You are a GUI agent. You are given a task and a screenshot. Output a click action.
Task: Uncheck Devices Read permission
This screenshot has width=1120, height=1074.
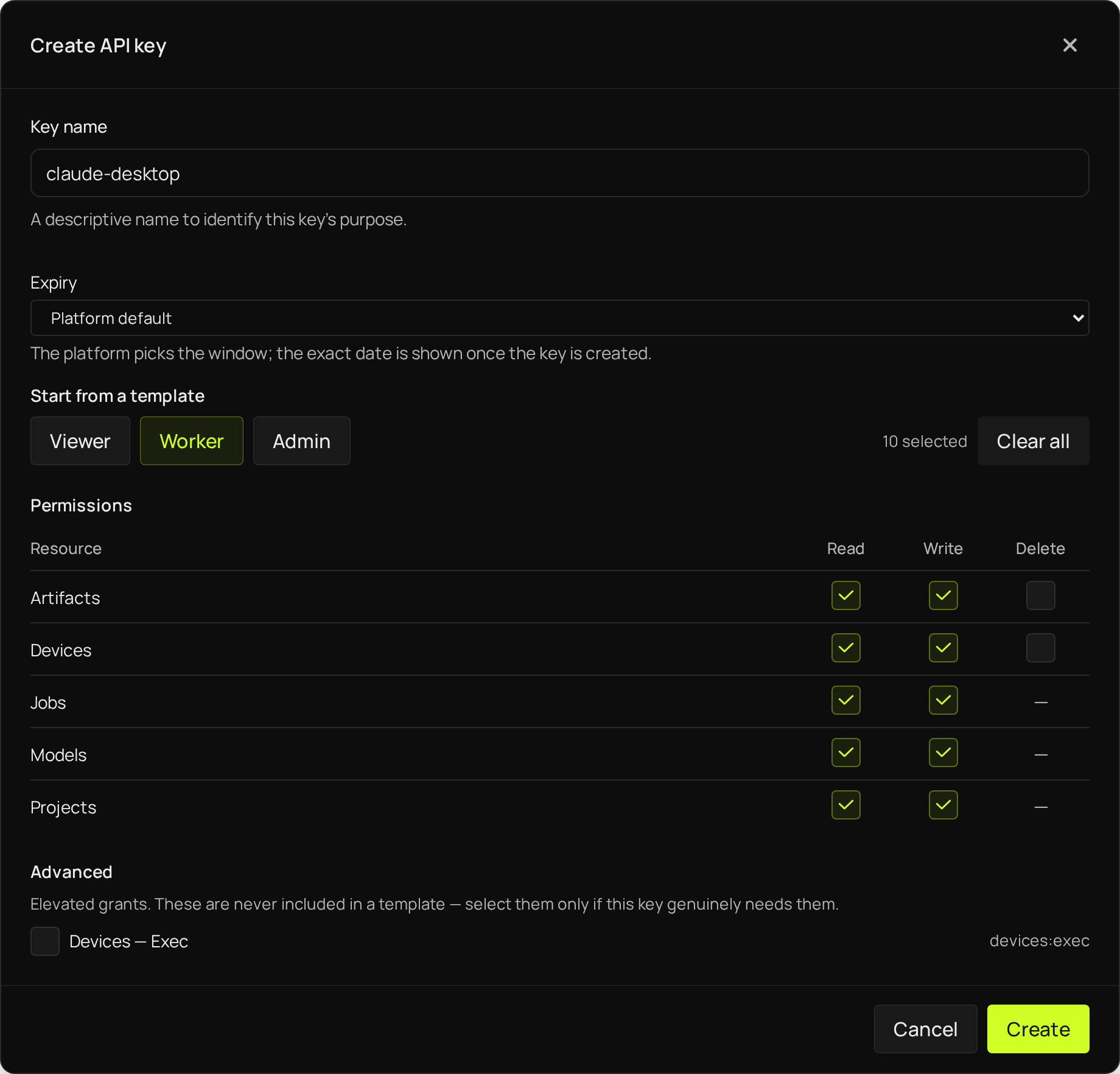coord(845,648)
